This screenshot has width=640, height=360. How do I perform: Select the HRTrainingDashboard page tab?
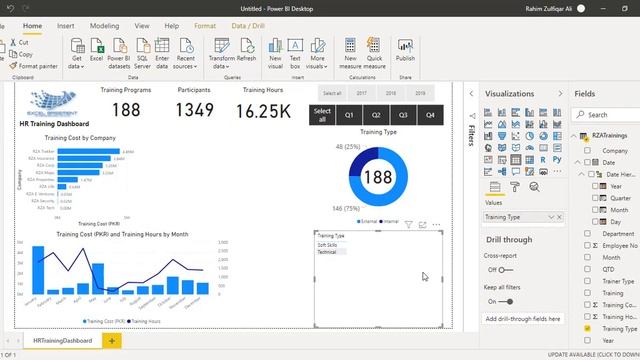point(62,340)
